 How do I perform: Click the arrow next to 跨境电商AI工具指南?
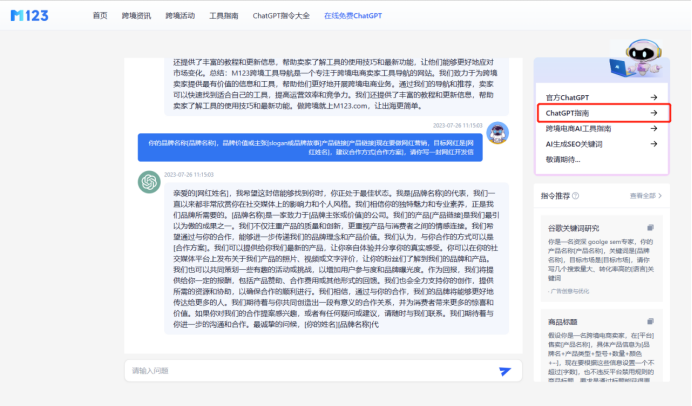pyautogui.click(x=654, y=128)
